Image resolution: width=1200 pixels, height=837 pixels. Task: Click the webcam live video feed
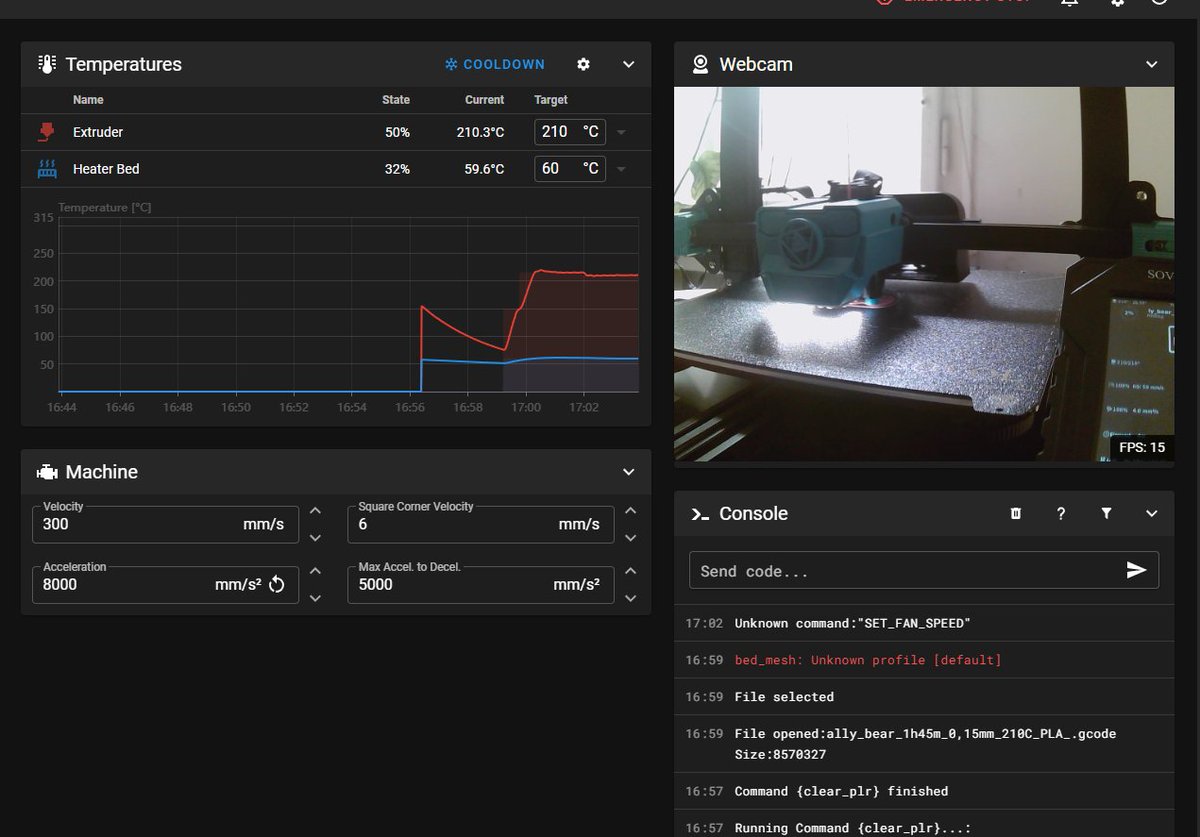pyautogui.click(x=924, y=274)
